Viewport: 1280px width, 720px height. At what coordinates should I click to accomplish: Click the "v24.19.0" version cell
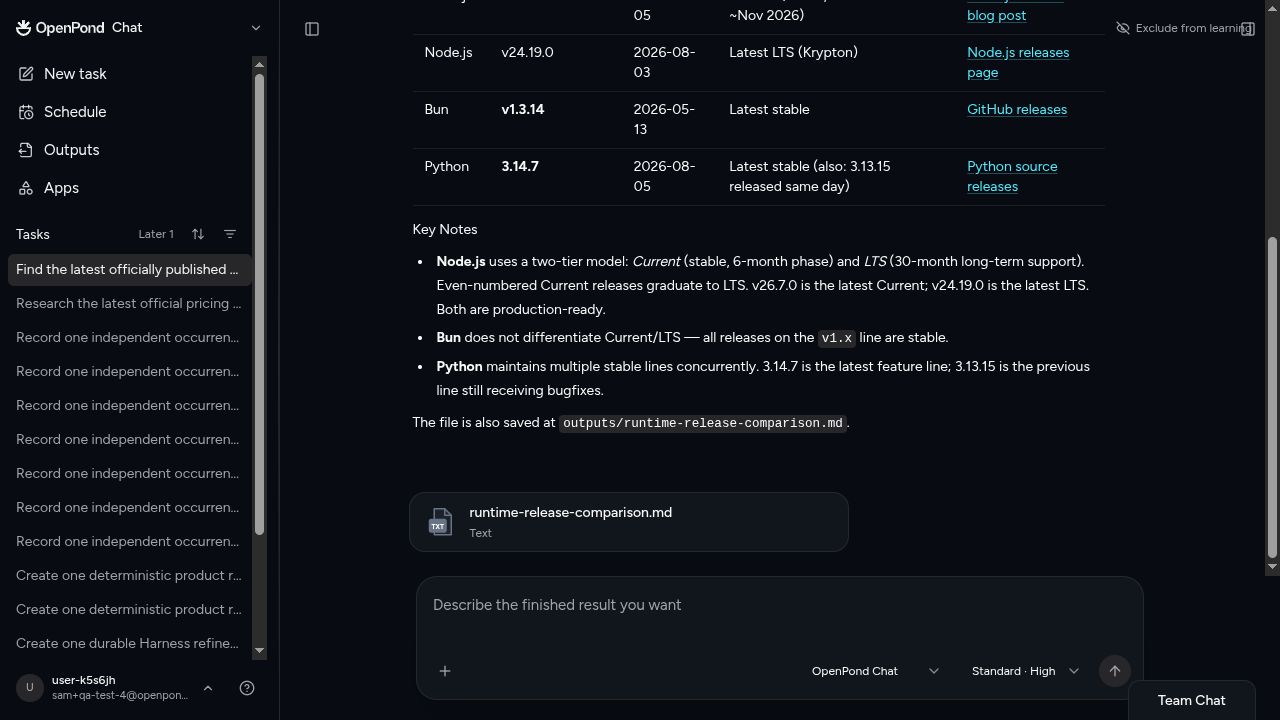click(527, 52)
